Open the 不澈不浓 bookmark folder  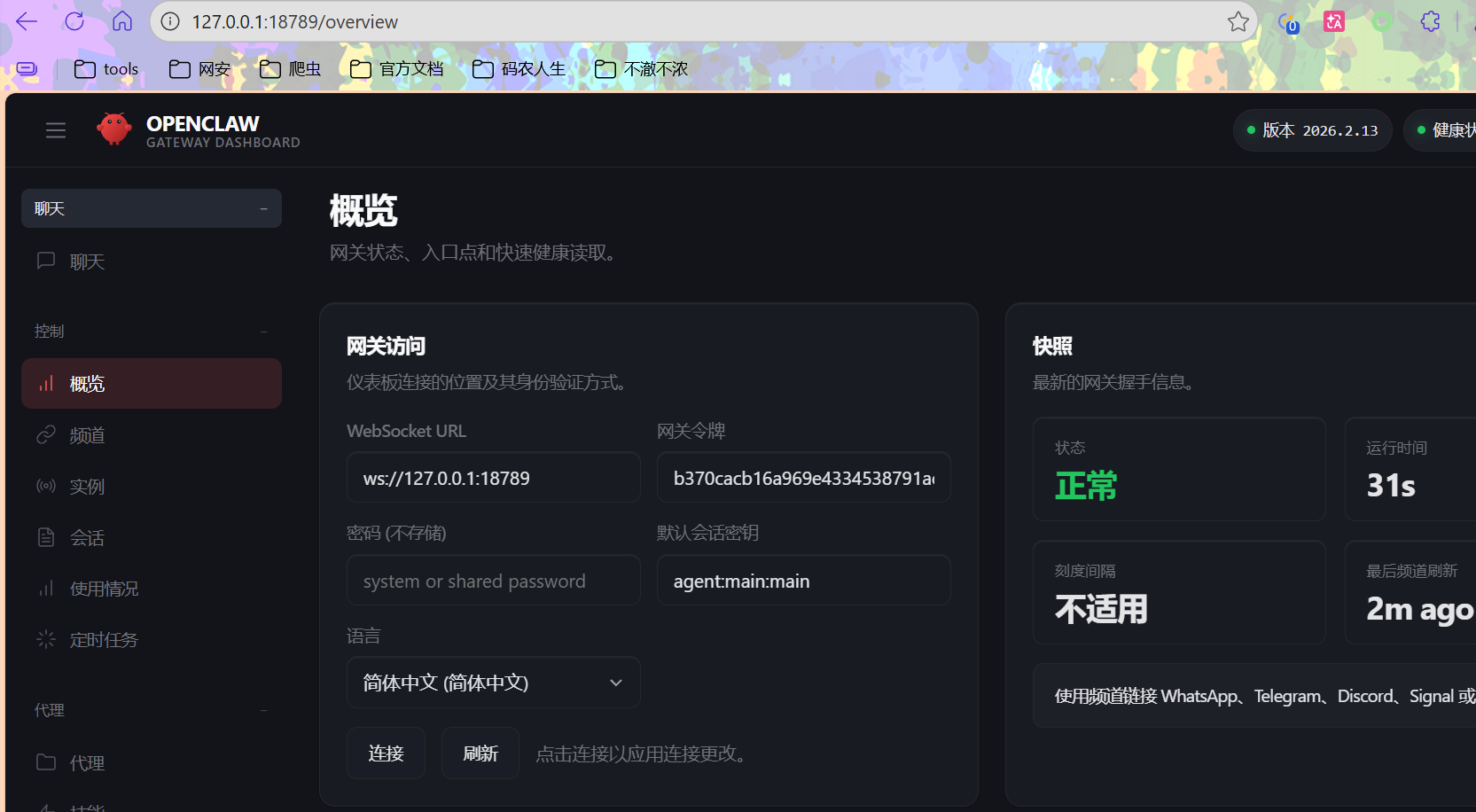coord(641,68)
